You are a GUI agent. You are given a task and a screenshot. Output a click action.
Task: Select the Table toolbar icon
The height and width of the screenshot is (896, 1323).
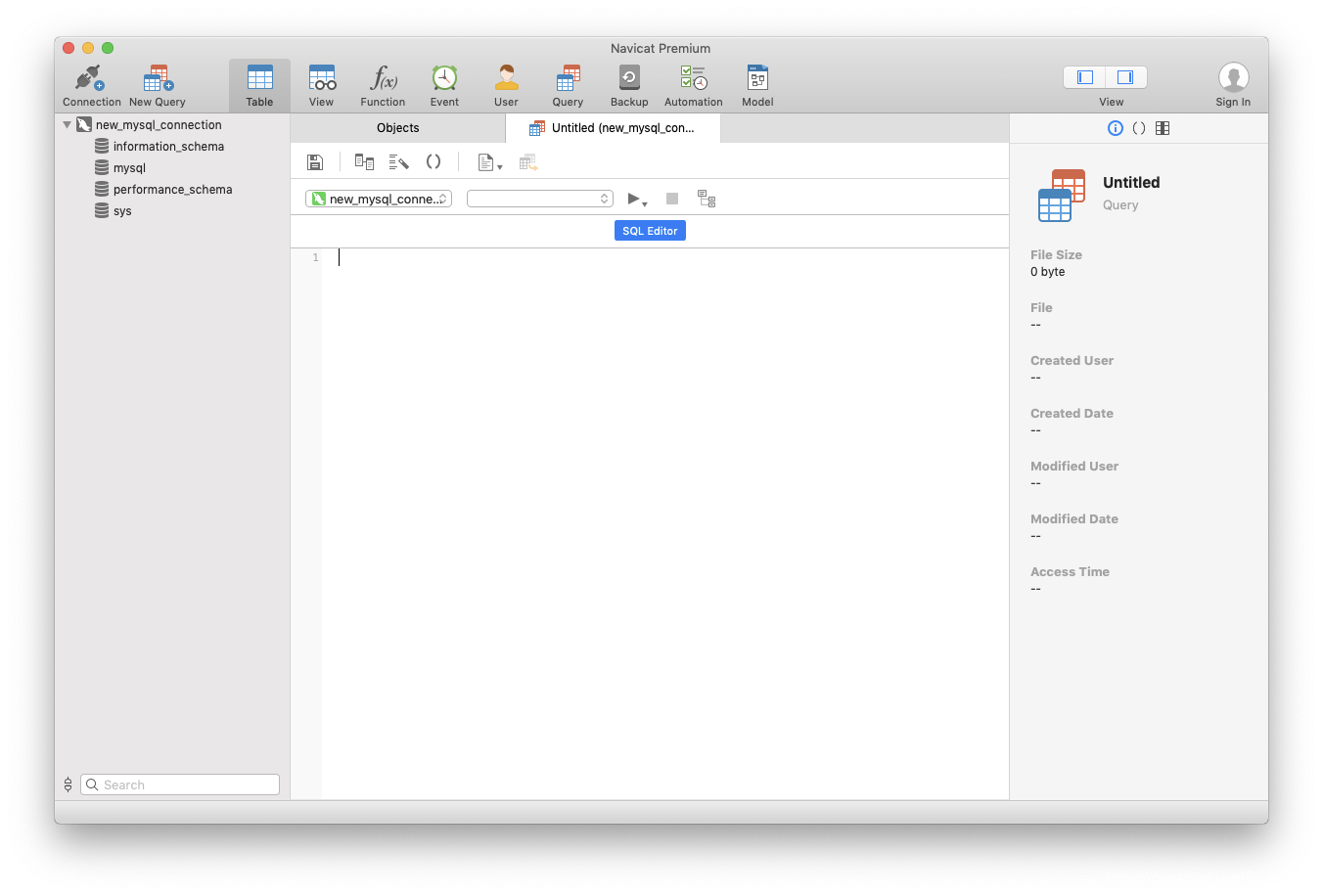click(x=259, y=85)
